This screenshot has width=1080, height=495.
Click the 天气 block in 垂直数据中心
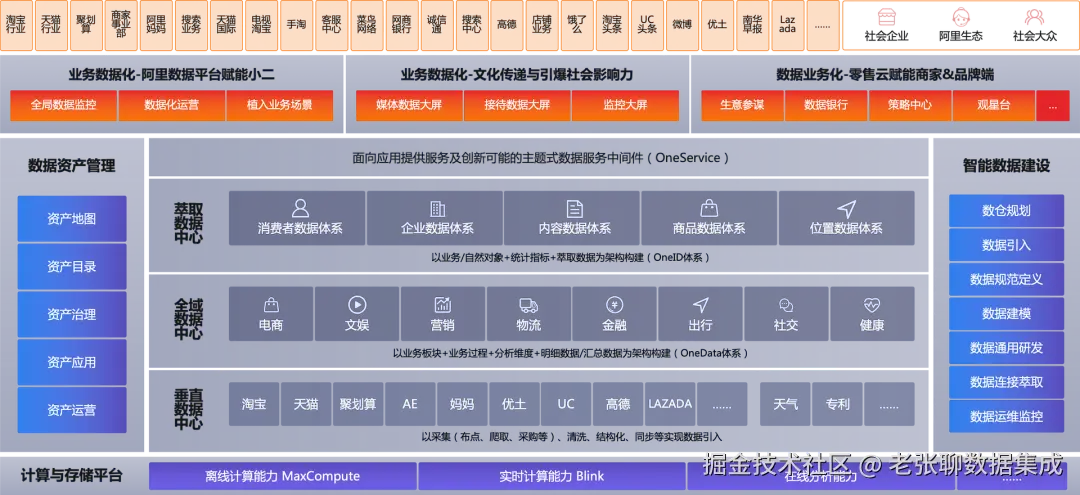tap(785, 404)
